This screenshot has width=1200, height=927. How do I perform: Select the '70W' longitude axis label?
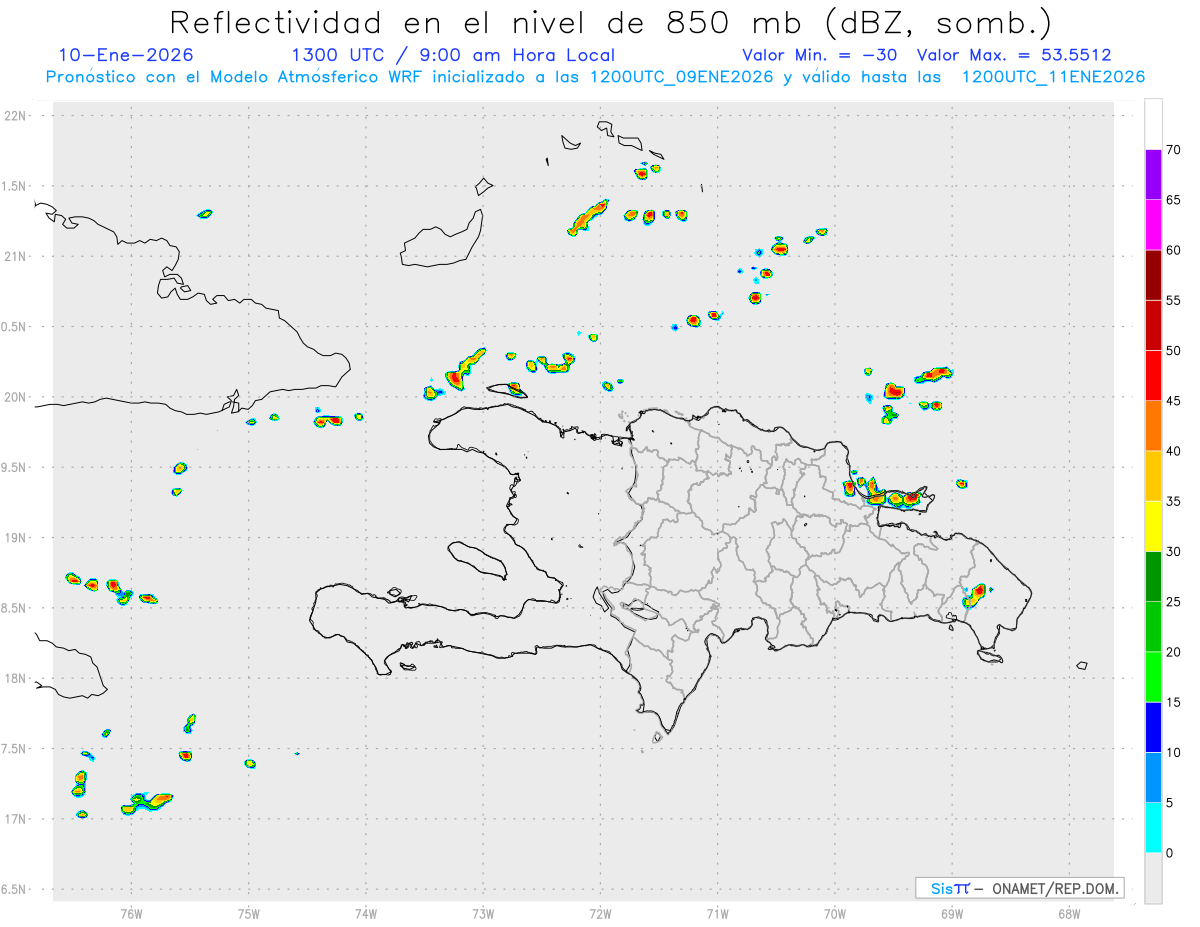pyautogui.click(x=835, y=912)
